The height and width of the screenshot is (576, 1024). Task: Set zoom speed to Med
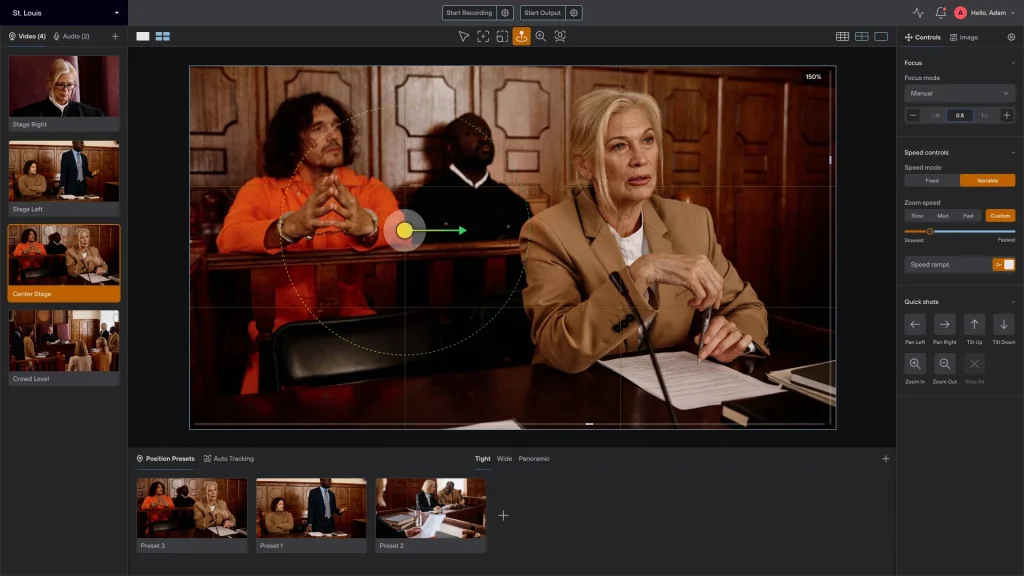click(942, 216)
